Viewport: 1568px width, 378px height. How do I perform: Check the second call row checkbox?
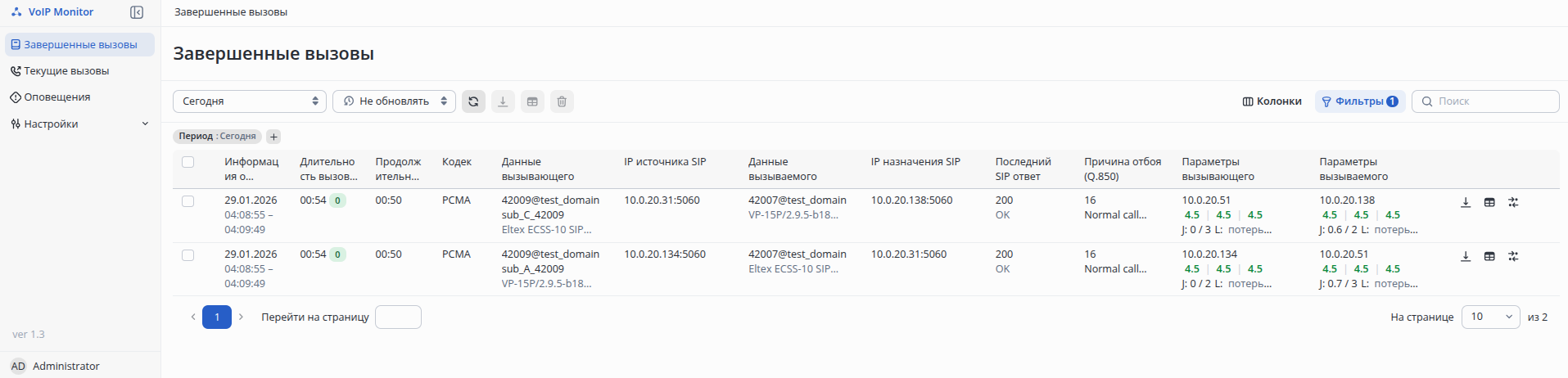[x=188, y=255]
